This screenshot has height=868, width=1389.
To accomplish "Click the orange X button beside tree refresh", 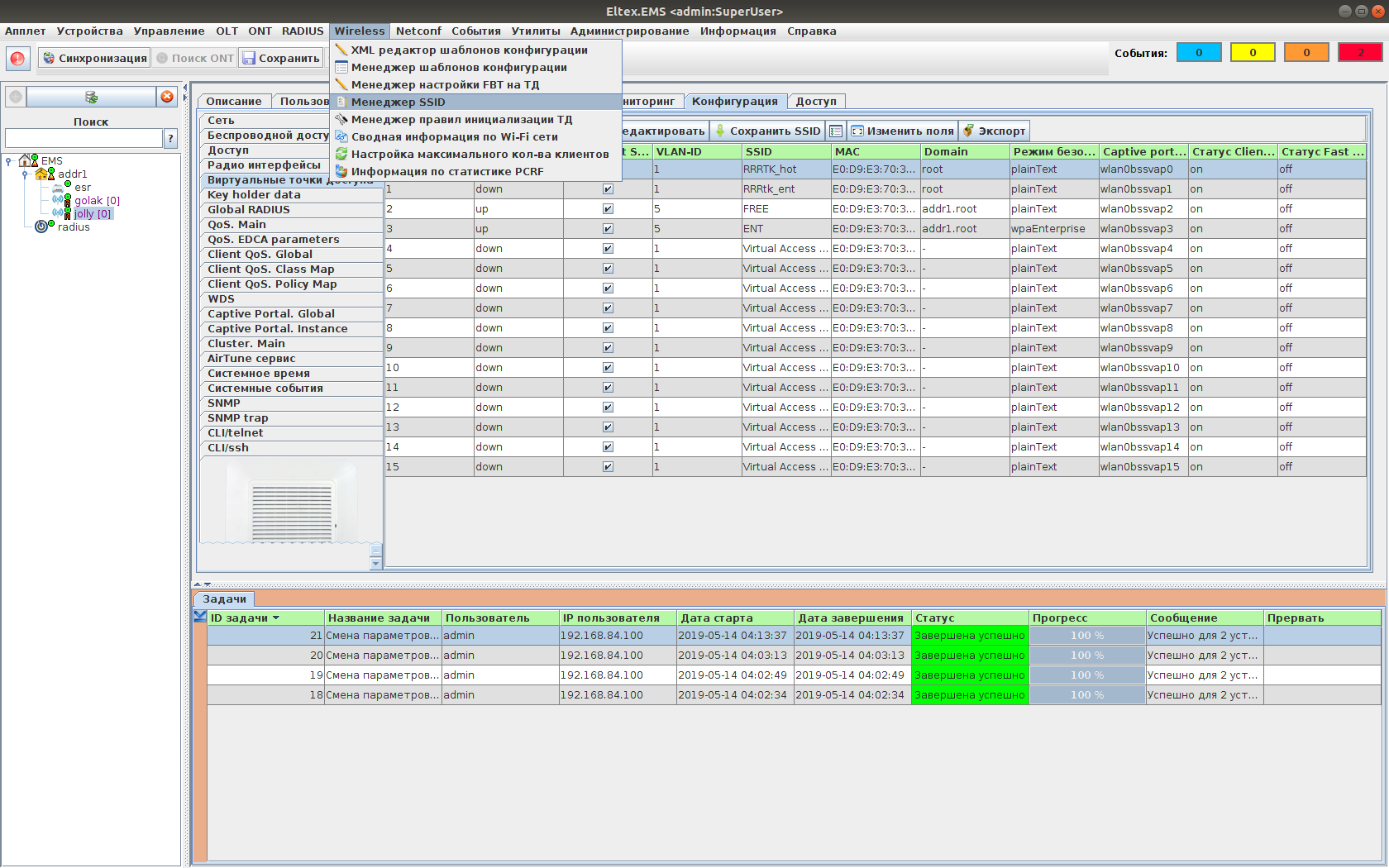I will coord(167,97).
